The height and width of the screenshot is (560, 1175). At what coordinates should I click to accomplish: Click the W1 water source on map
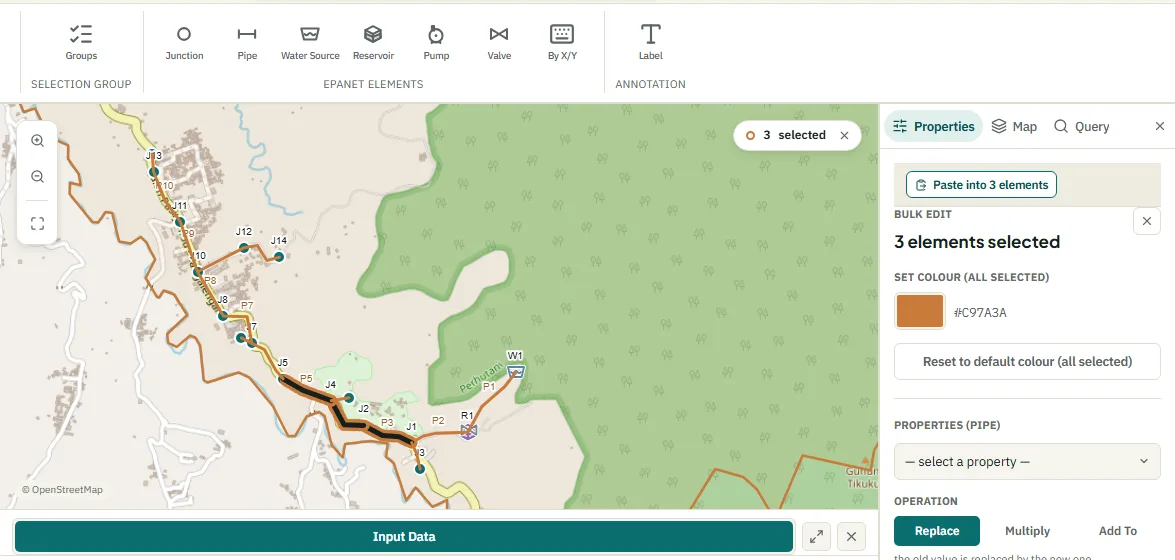pos(516,371)
